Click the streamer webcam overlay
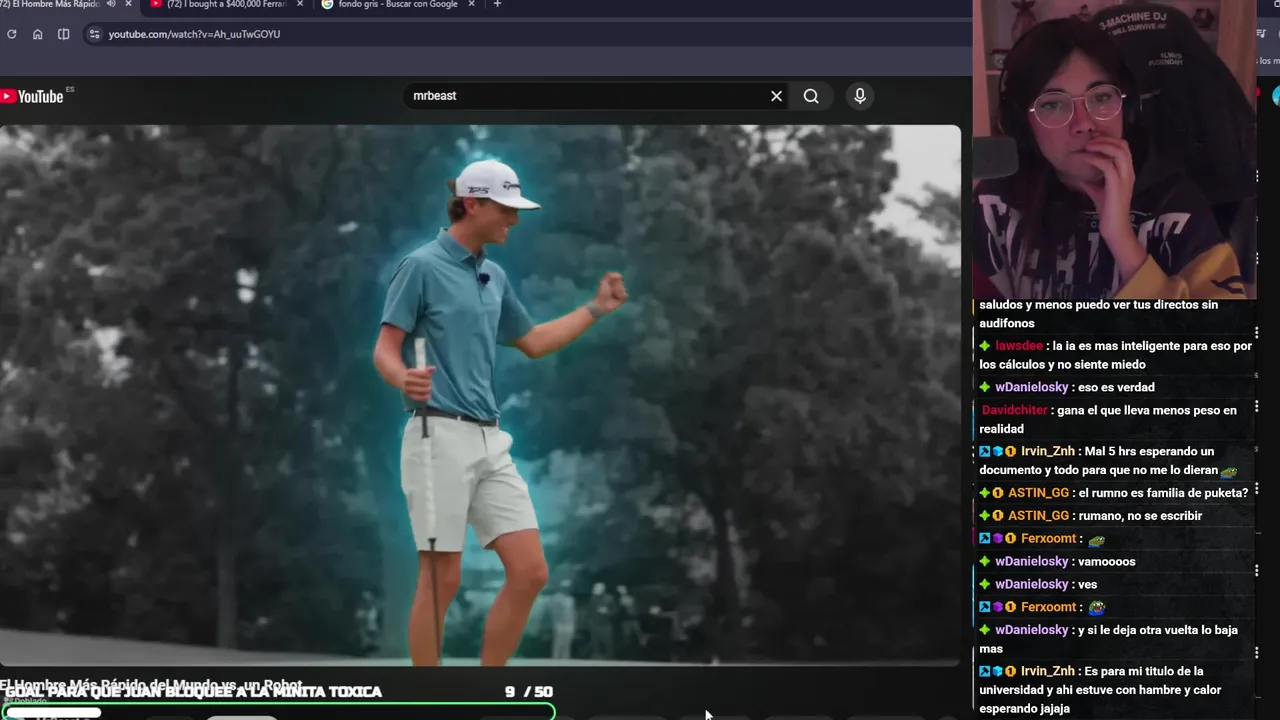This screenshot has height=720, width=1280. pos(1114,149)
